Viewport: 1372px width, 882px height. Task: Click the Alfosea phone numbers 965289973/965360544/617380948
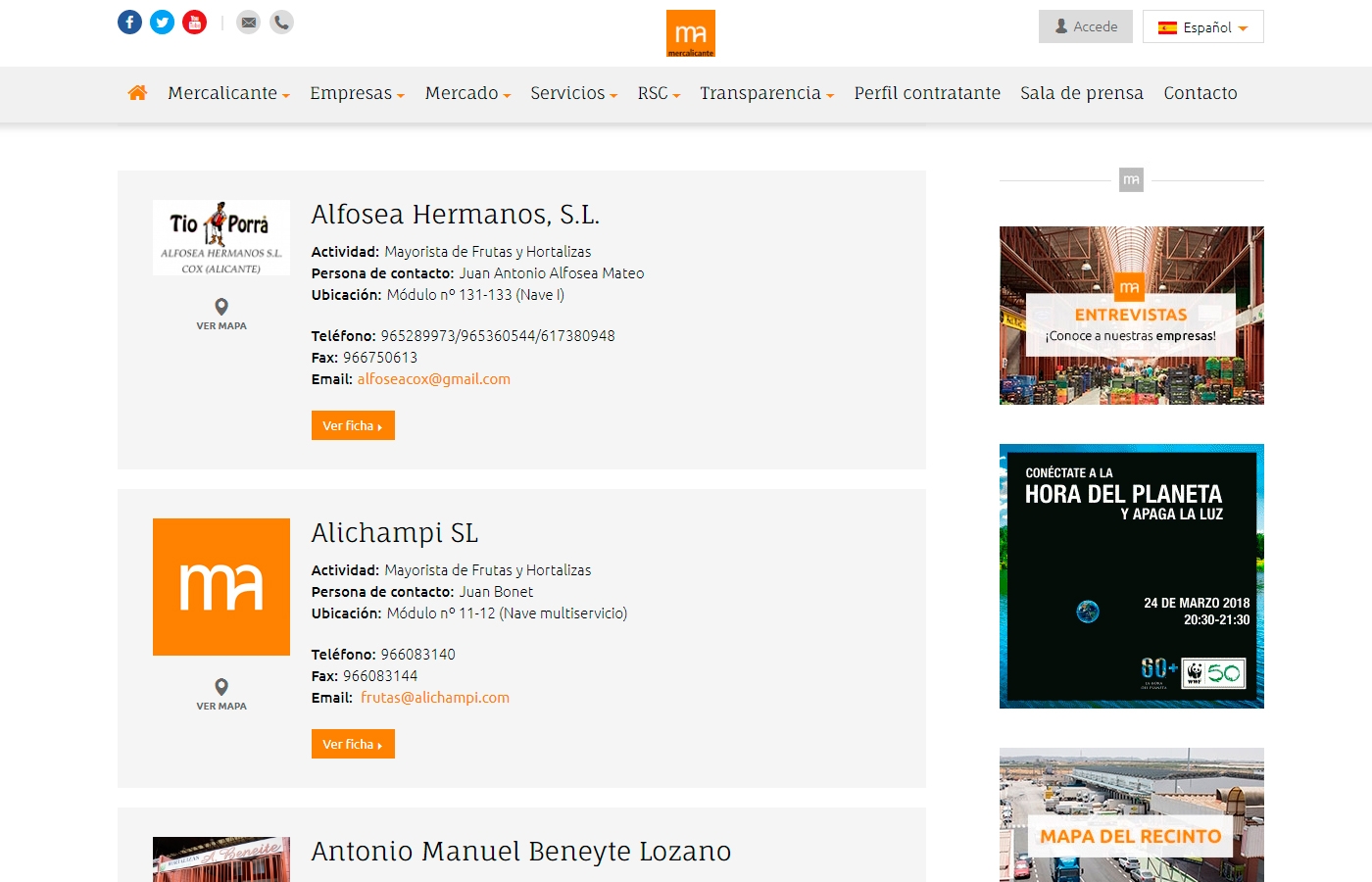(x=498, y=336)
